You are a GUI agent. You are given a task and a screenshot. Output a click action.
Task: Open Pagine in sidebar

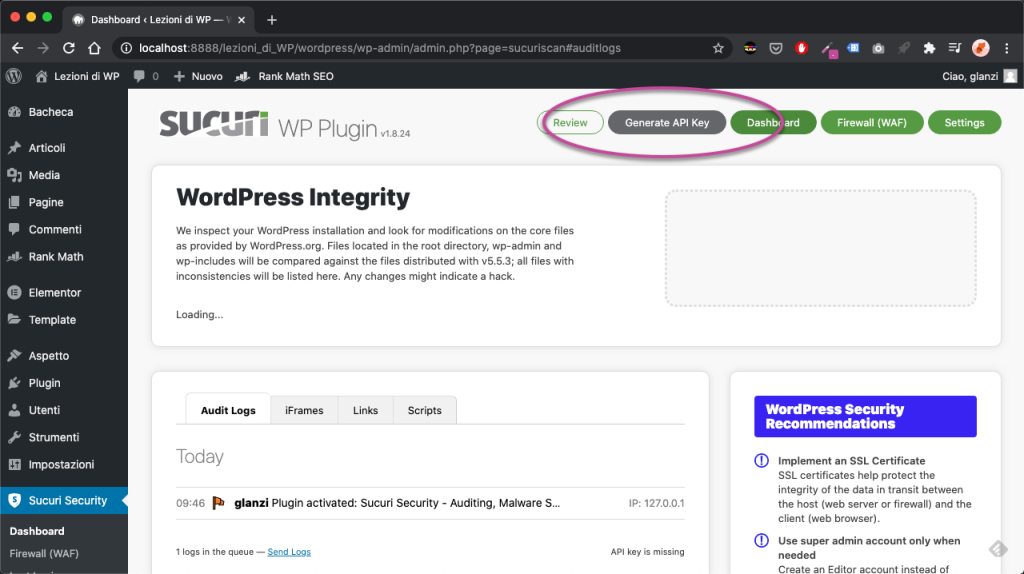coord(64,202)
